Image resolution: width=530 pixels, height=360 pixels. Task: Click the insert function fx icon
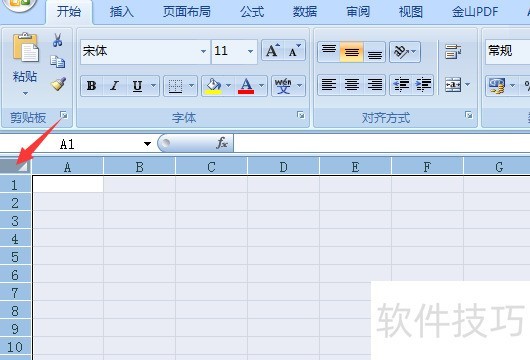[222, 143]
